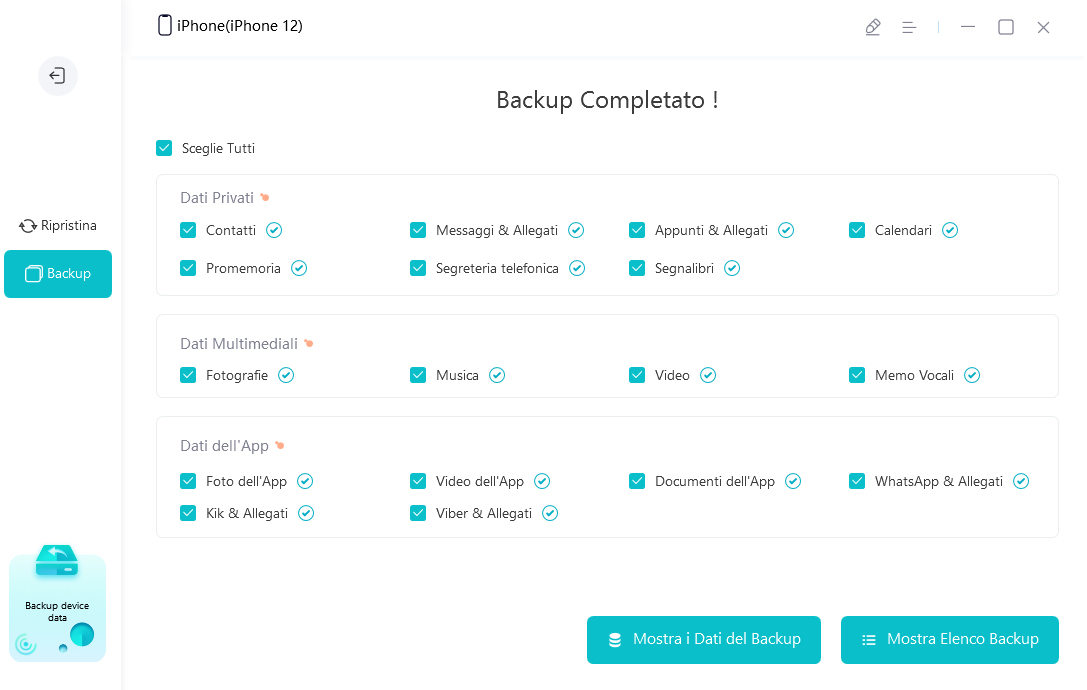Click the green status checkmark next to Contatti
The image size is (1087, 690).
[274, 230]
